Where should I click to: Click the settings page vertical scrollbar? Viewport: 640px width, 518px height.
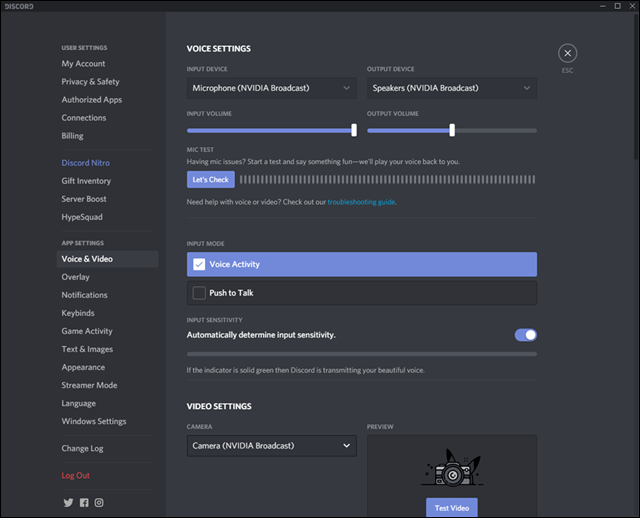coord(636,87)
